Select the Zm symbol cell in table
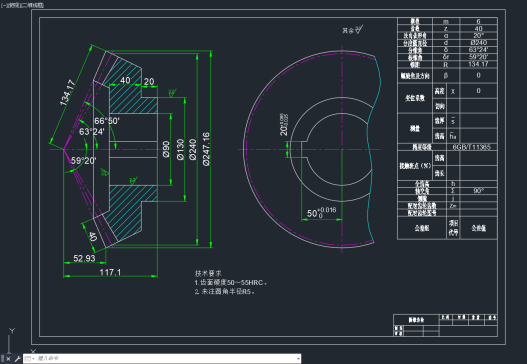The height and width of the screenshot is (364, 527). coord(453,205)
